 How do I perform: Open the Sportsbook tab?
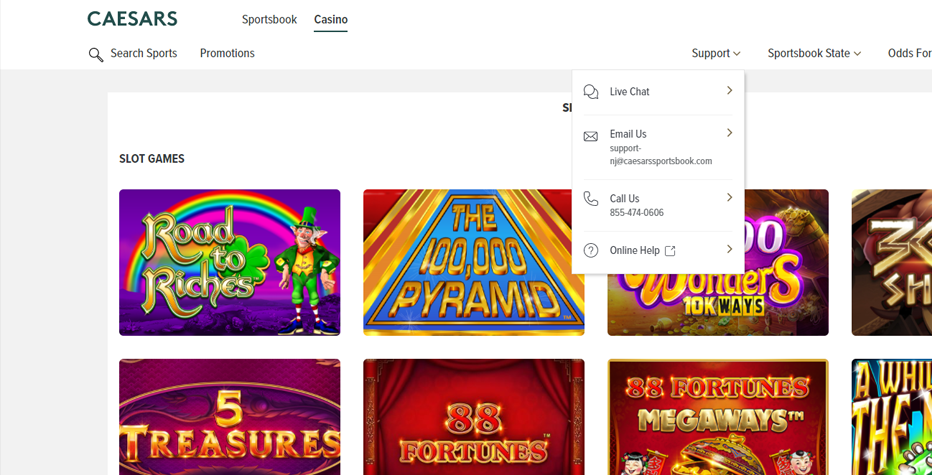point(269,20)
